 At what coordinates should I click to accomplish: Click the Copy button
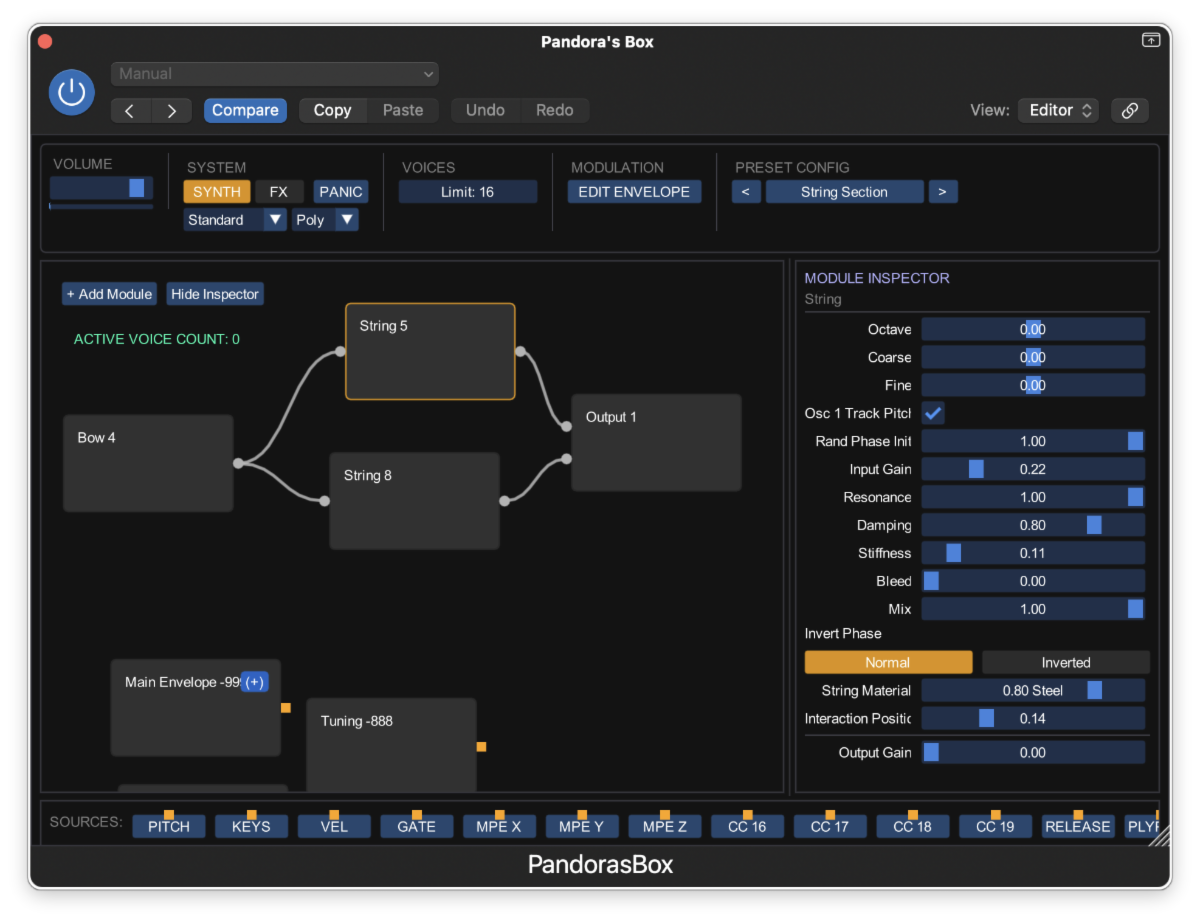point(332,110)
